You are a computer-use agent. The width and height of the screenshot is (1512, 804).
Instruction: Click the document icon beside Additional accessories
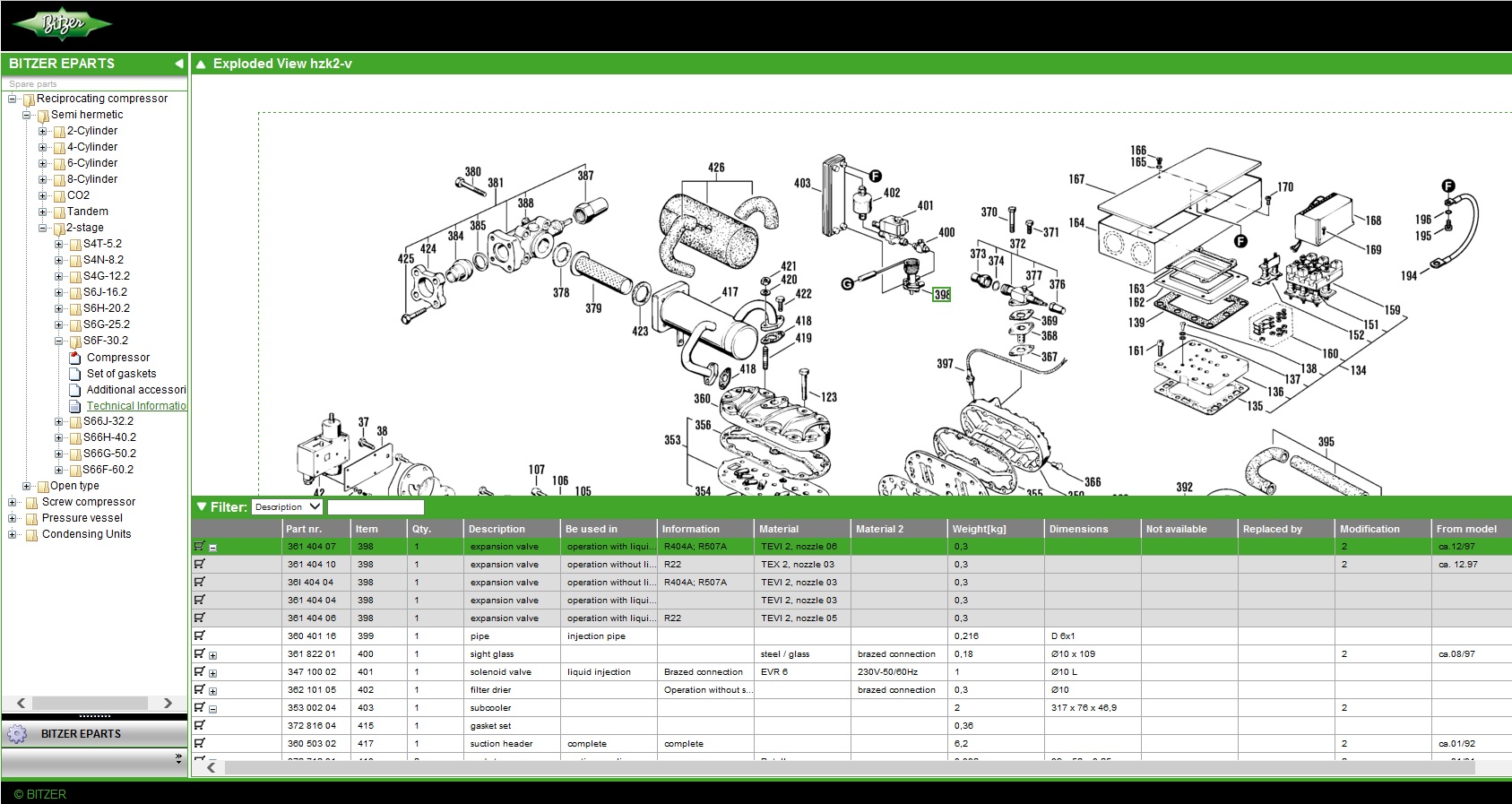point(75,390)
